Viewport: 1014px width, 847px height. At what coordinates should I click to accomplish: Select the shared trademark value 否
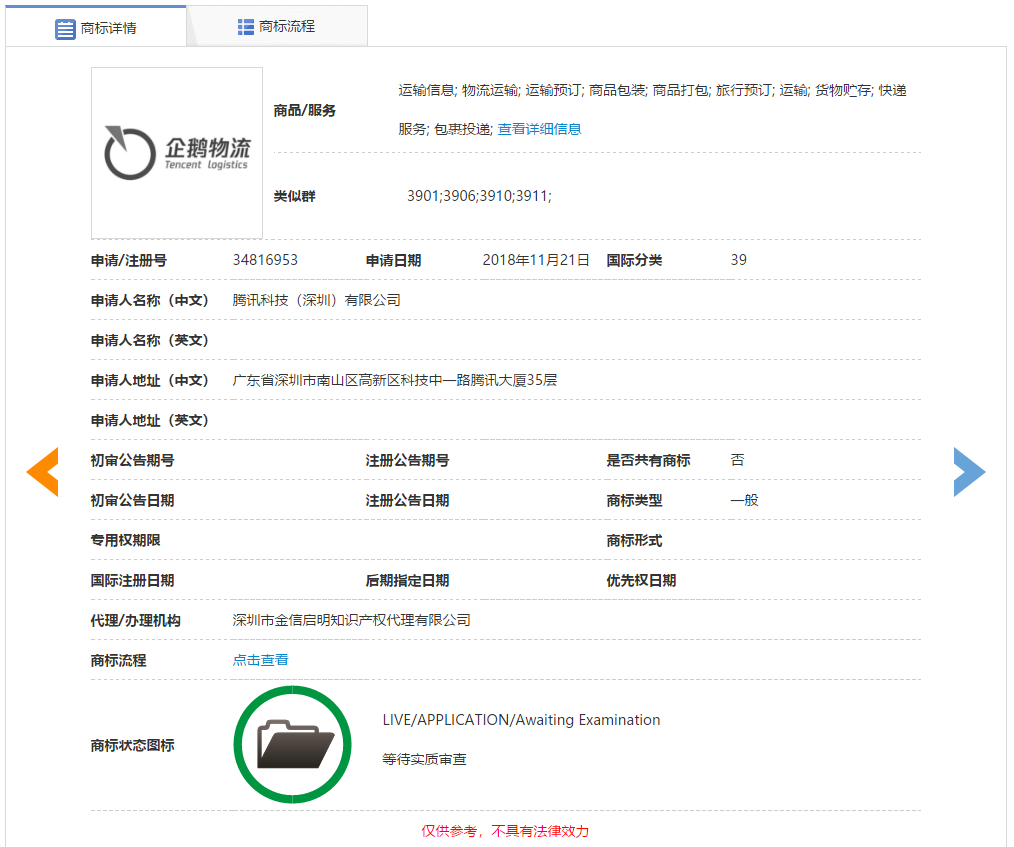coord(737,460)
